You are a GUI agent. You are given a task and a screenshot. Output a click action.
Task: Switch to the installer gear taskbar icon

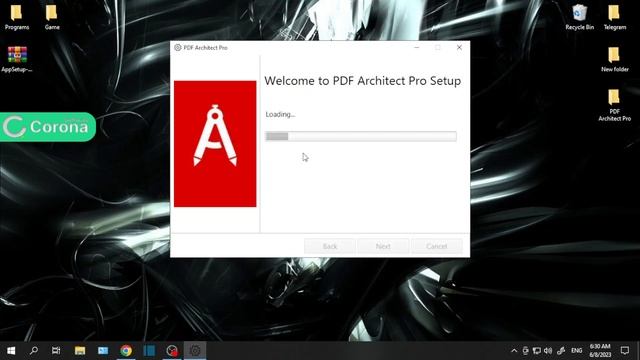pos(195,351)
